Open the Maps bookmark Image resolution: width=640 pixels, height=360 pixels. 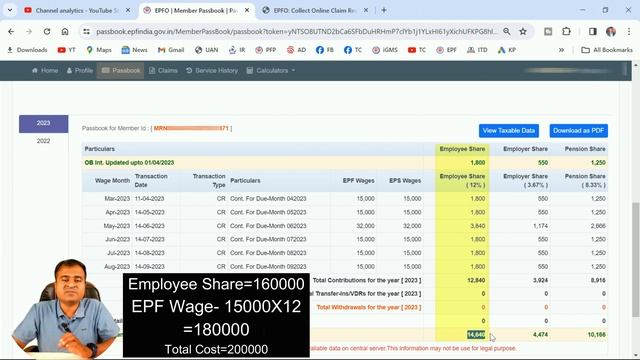(99, 50)
